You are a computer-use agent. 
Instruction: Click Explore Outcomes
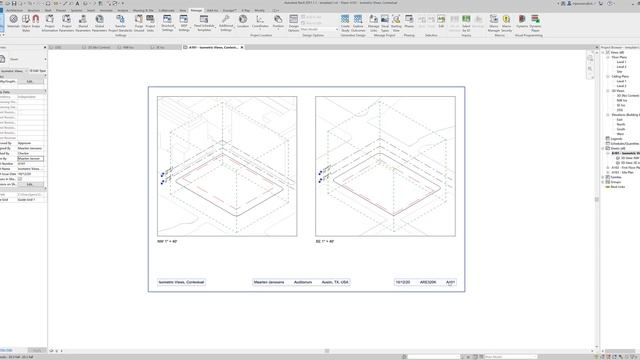[358, 22]
